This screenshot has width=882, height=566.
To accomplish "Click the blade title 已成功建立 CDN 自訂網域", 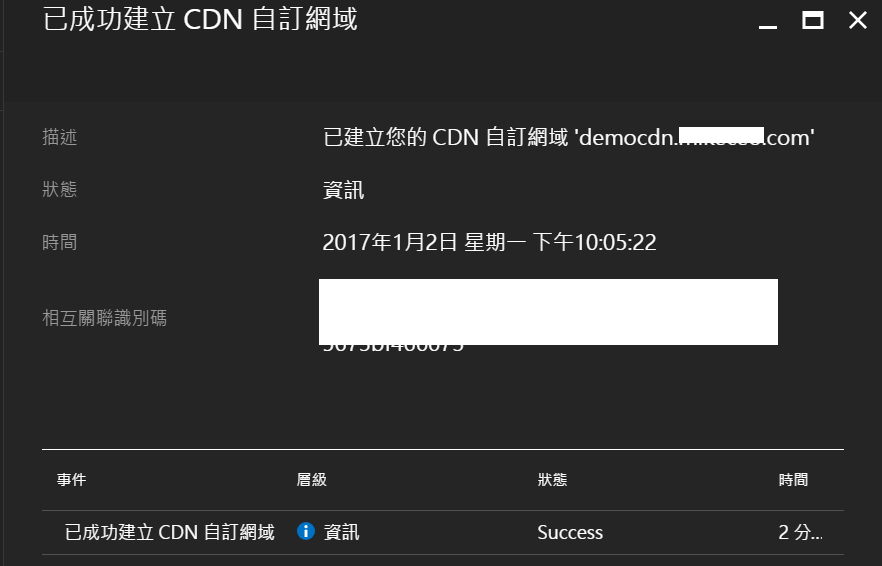I will point(200,20).
